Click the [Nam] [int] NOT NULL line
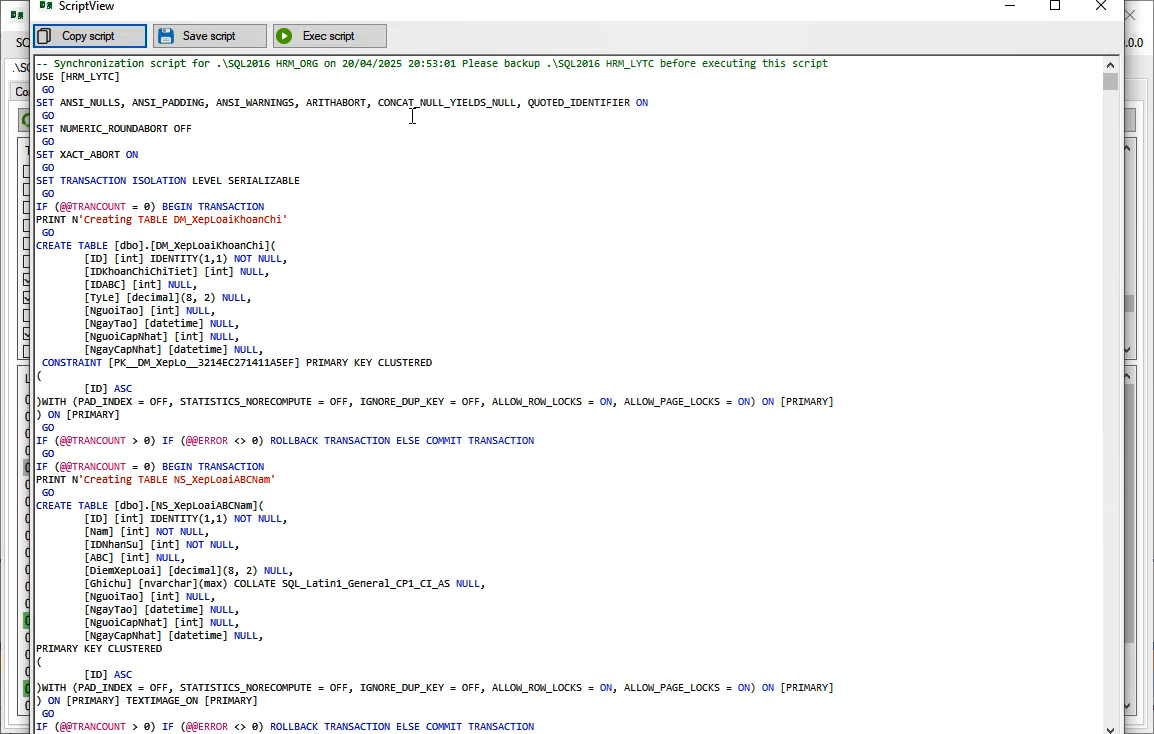This screenshot has width=1154, height=734. tap(146, 532)
